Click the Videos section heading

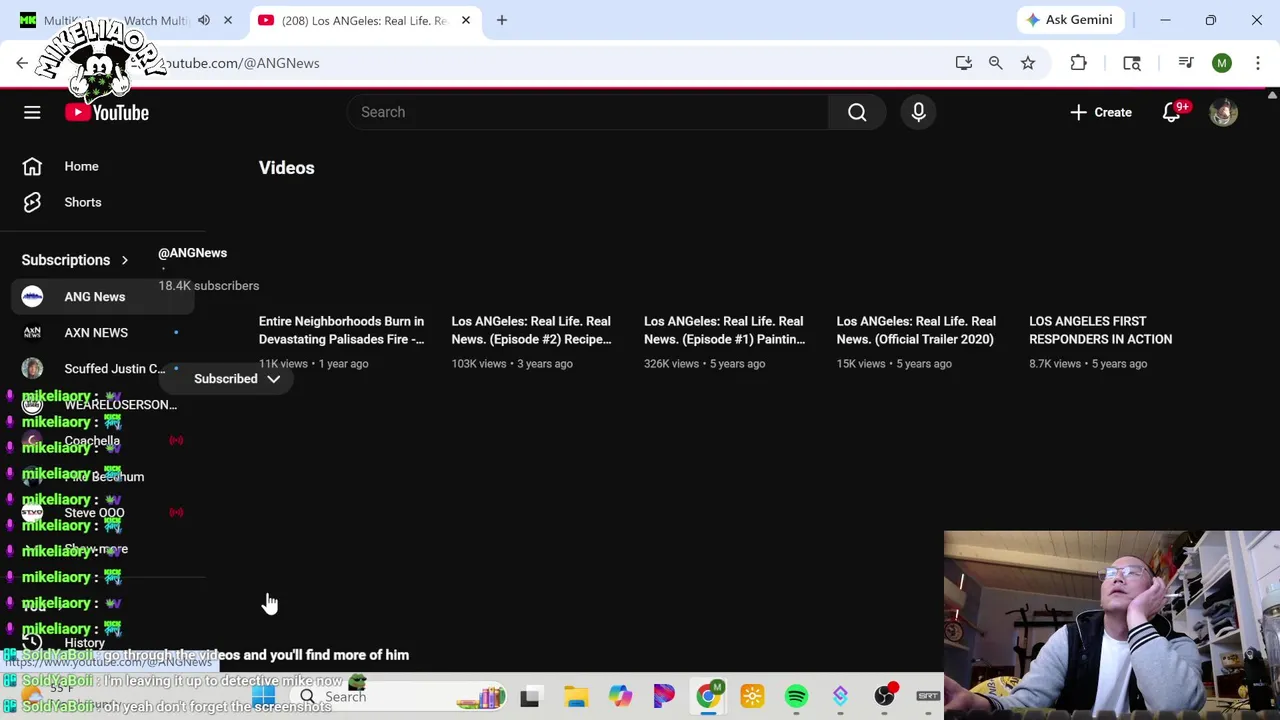[287, 168]
